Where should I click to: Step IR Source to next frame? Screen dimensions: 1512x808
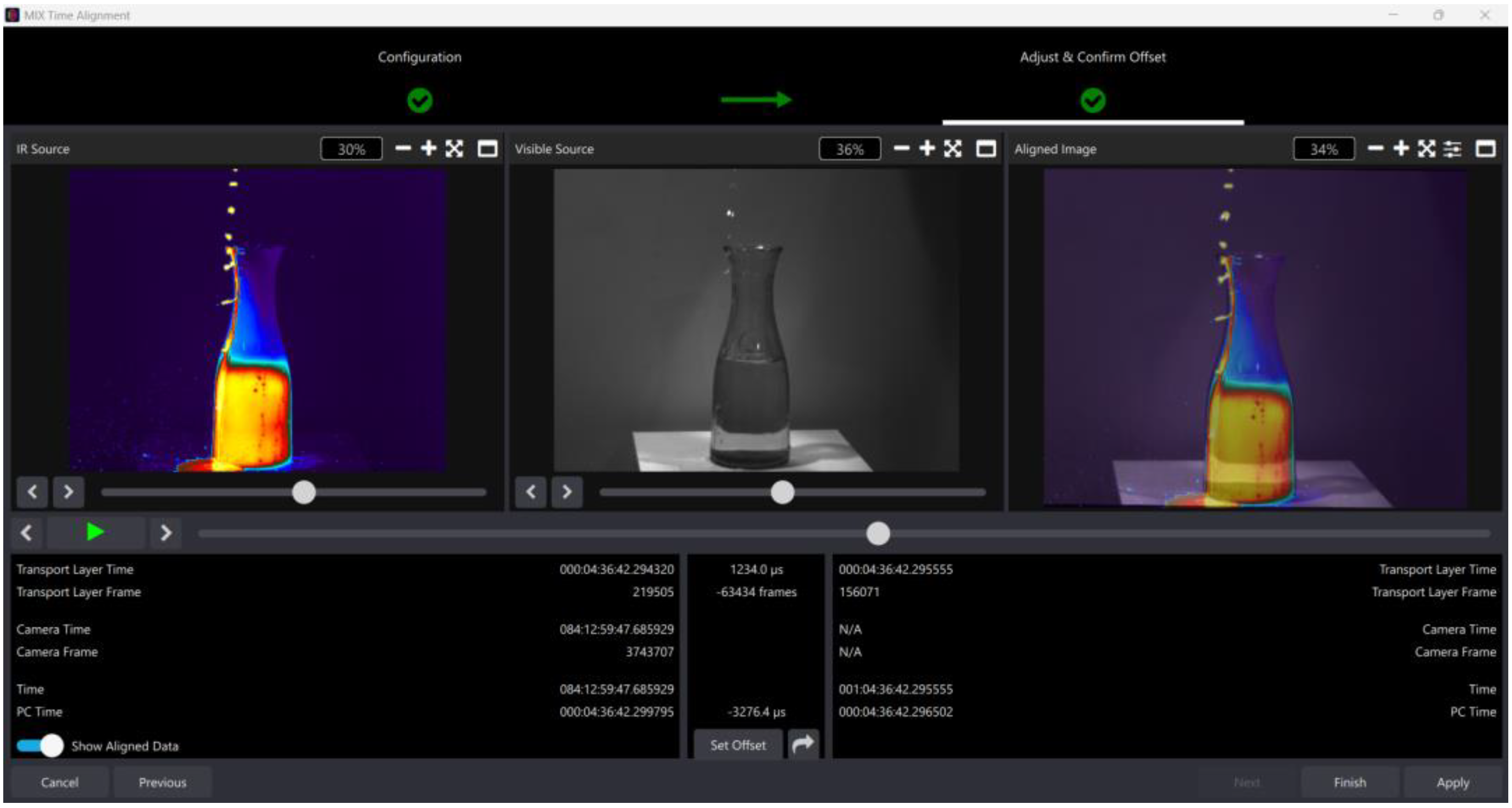click(68, 492)
